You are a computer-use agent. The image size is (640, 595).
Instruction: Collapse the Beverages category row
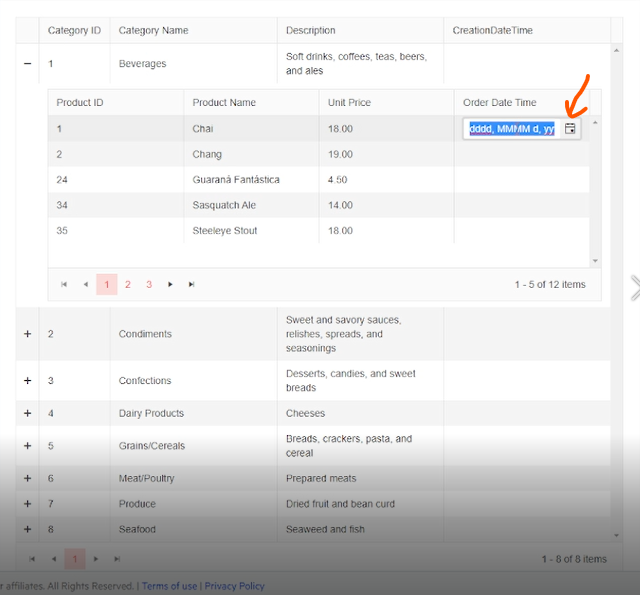coord(27,64)
